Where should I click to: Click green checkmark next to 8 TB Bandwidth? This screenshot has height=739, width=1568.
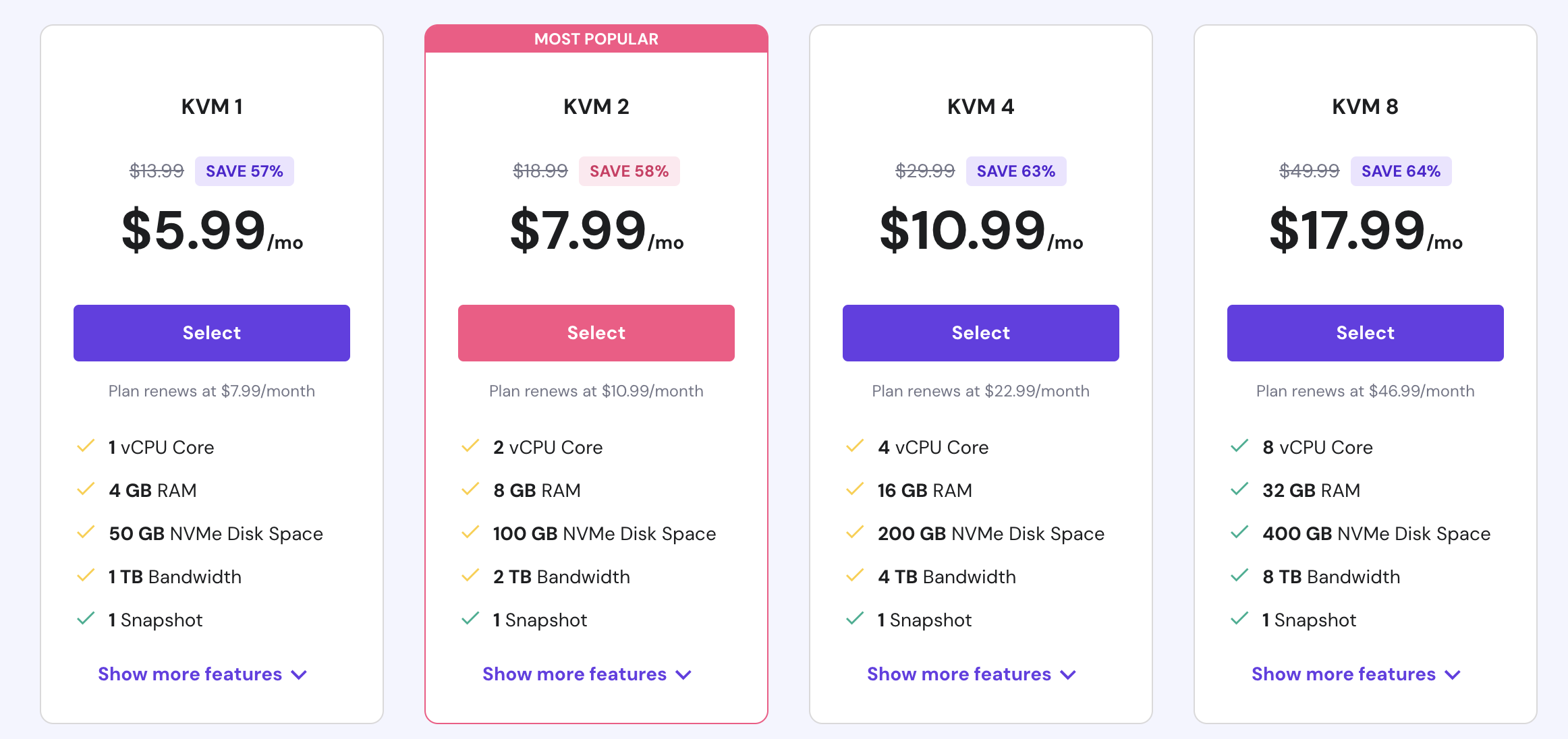[x=1239, y=576]
